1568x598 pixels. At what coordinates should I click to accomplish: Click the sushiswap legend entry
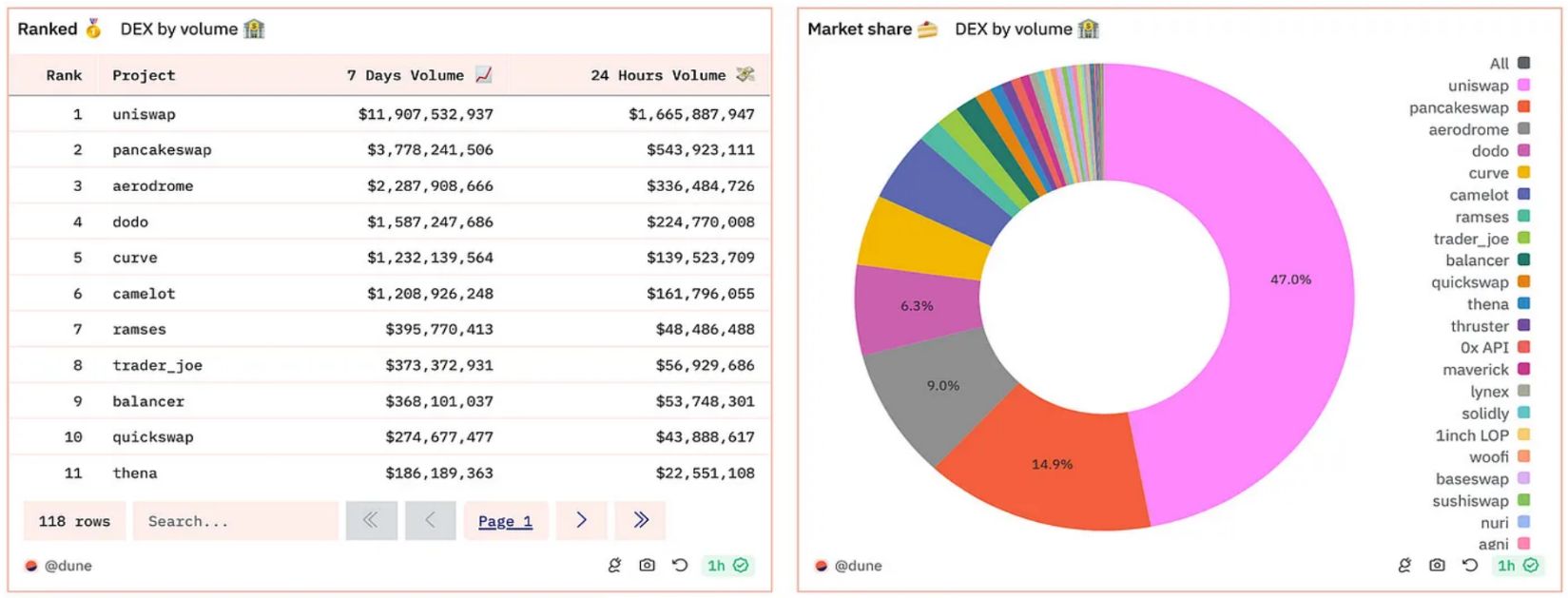click(1481, 501)
